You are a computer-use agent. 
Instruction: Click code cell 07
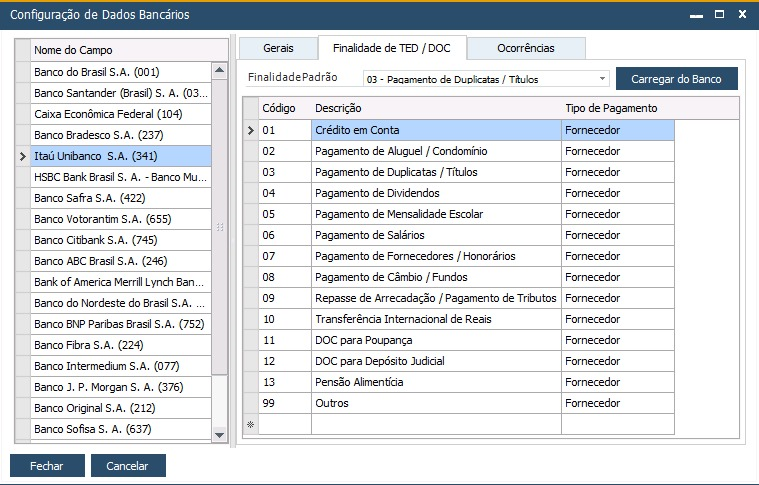[x=285, y=256]
